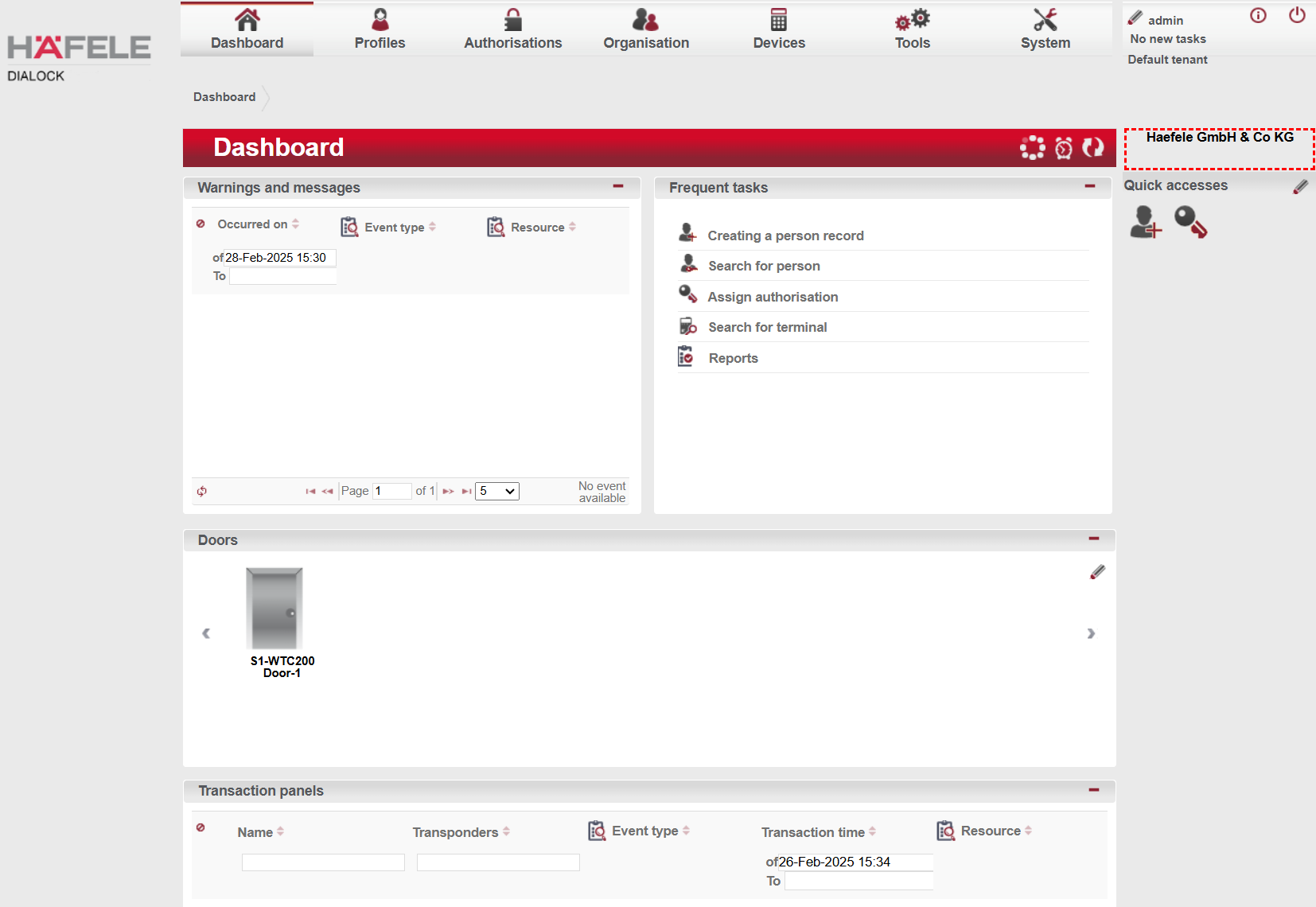Collapse the Warnings and messages panel
The image size is (1316, 907).
[x=618, y=186]
